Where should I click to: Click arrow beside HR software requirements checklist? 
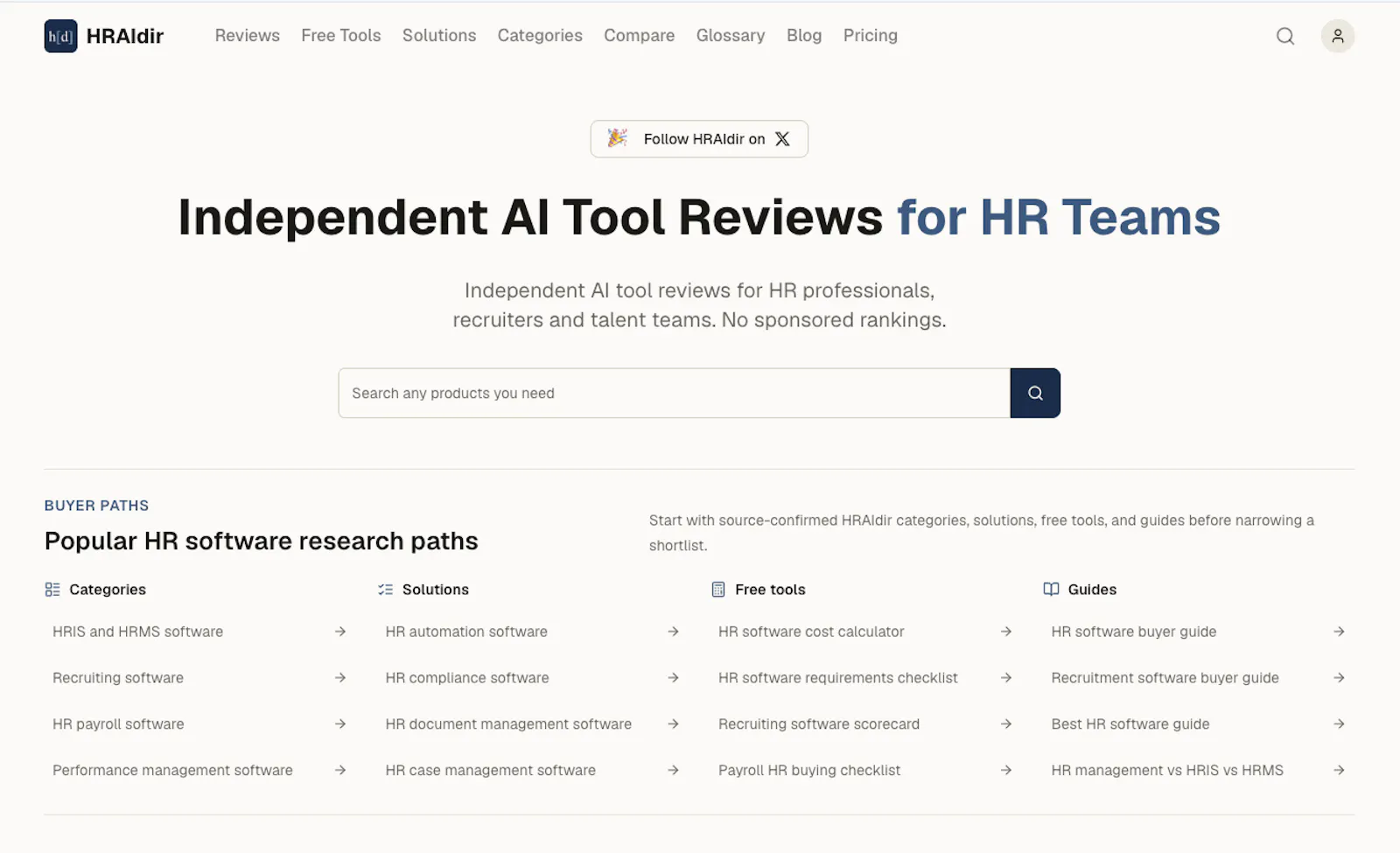[1006, 678]
